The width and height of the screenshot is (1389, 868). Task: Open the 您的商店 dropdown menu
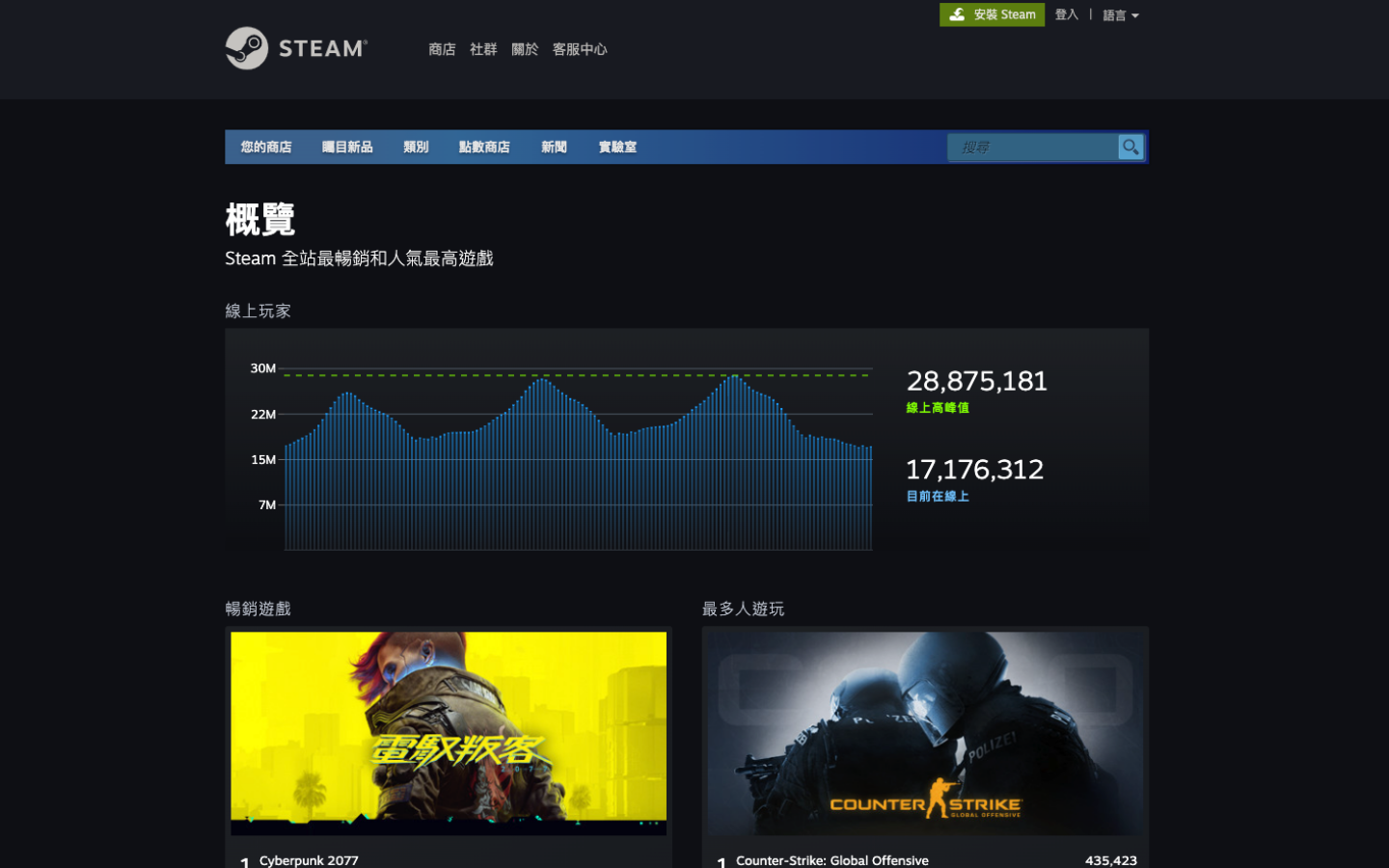tap(266, 147)
